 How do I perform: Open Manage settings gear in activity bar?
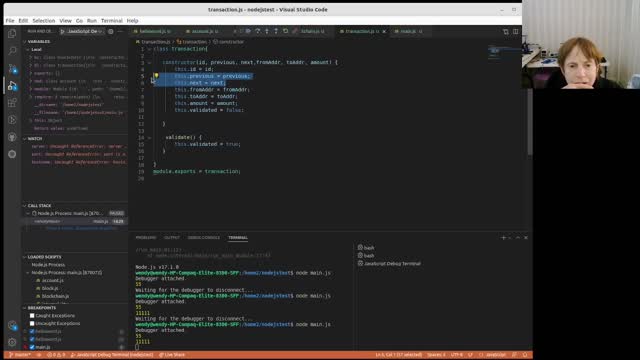(x=12, y=342)
